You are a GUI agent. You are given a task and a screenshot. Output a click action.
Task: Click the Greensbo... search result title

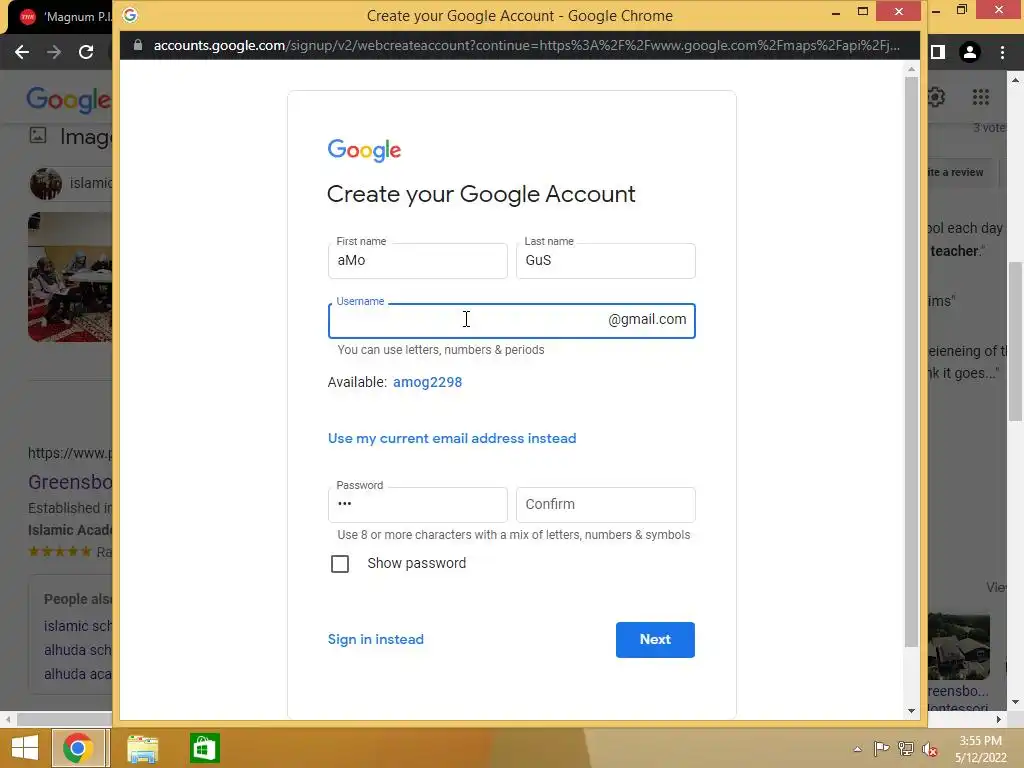pyautogui.click(x=70, y=482)
